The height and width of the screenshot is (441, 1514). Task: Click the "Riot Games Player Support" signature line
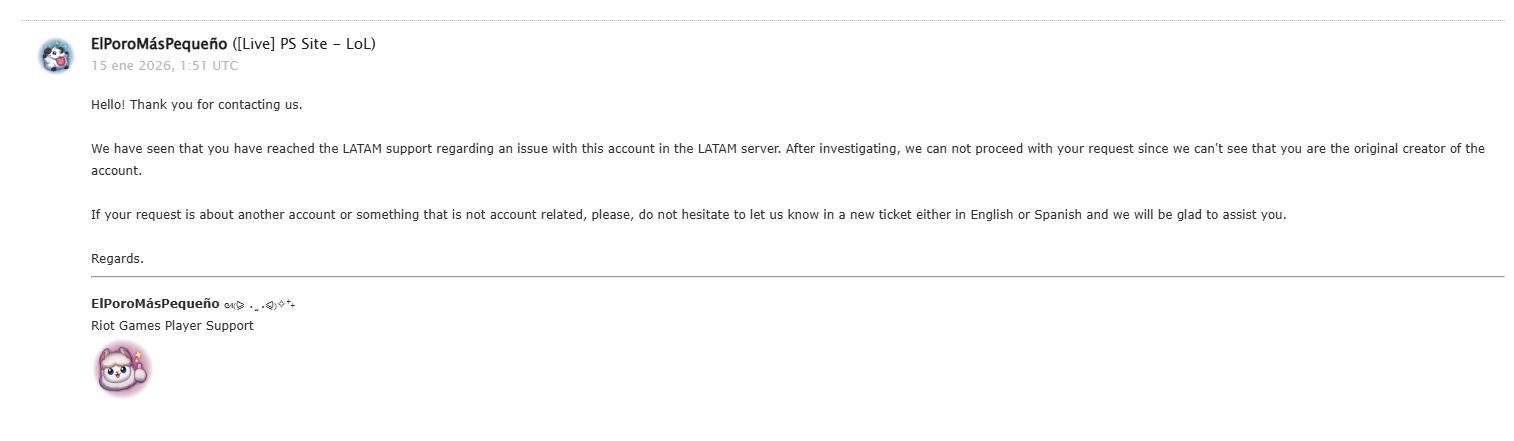[172, 326]
